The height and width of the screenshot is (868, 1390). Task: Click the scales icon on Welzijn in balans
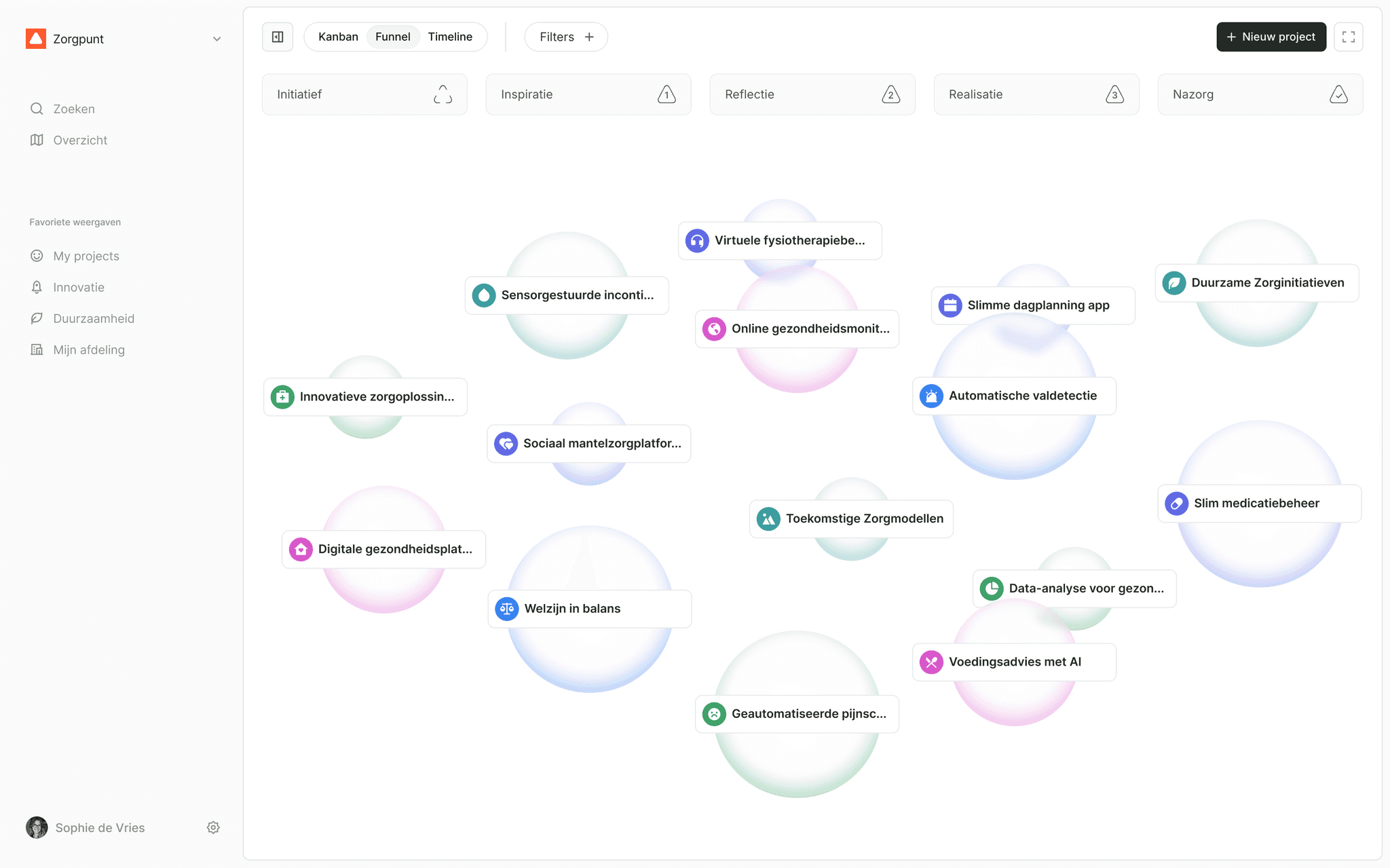(507, 609)
